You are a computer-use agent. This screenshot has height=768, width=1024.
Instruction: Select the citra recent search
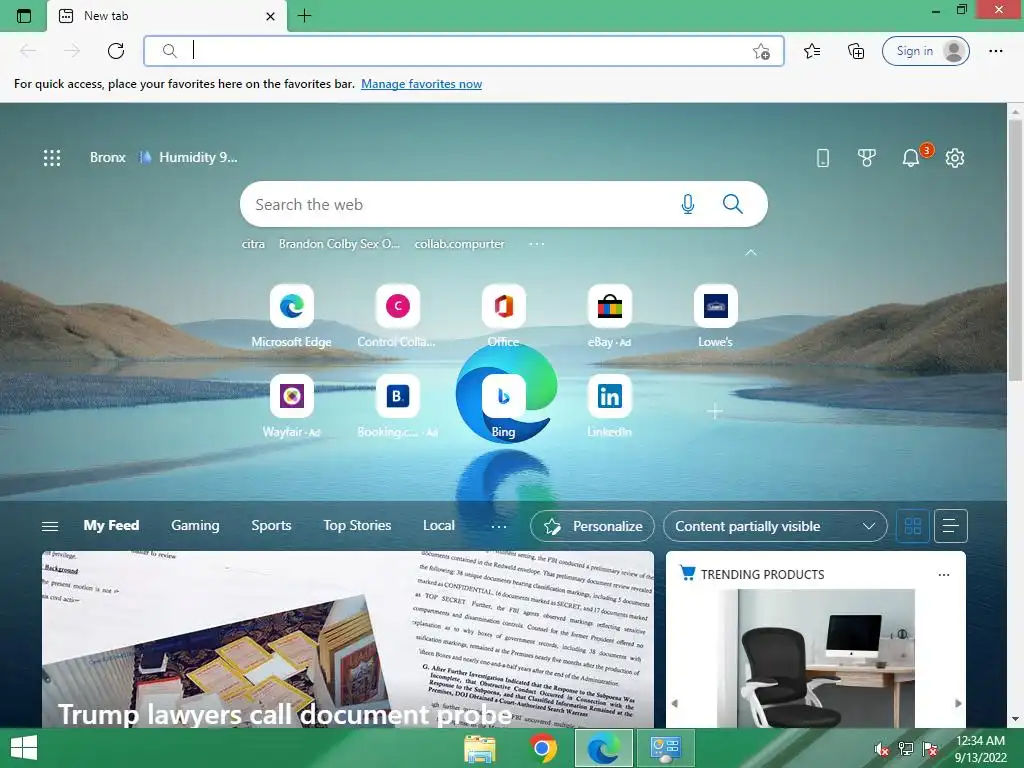[x=253, y=244]
